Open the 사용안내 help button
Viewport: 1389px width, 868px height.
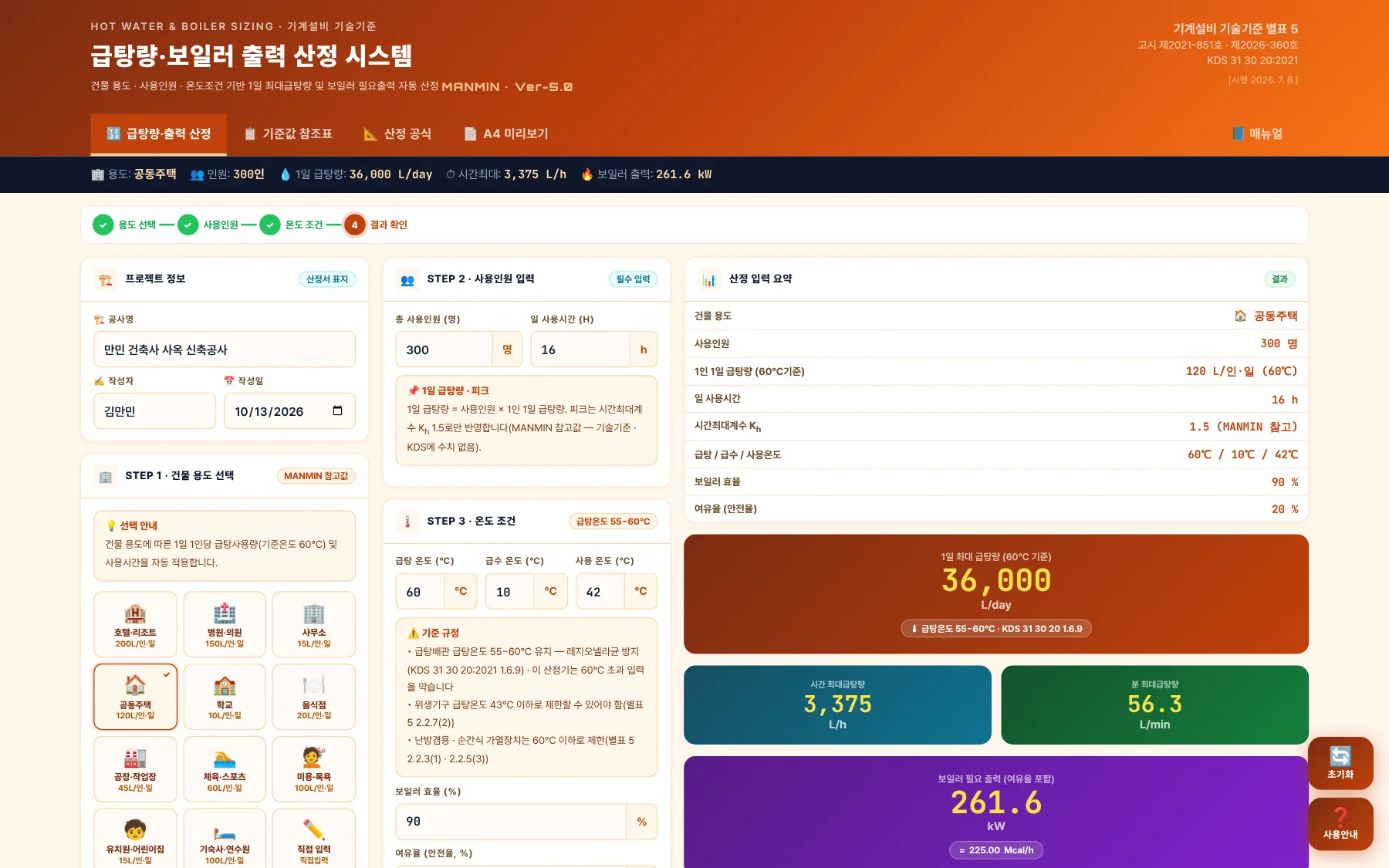pyautogui.click(x=1340, y=824)
